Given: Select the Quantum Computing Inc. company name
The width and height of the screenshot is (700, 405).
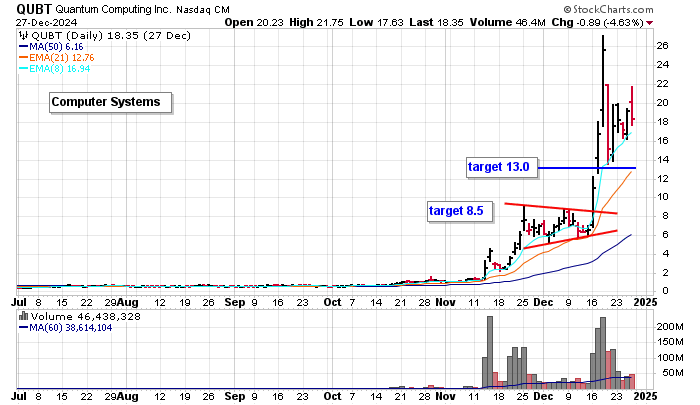Looking at the screenshot, I should click(113, 9).
